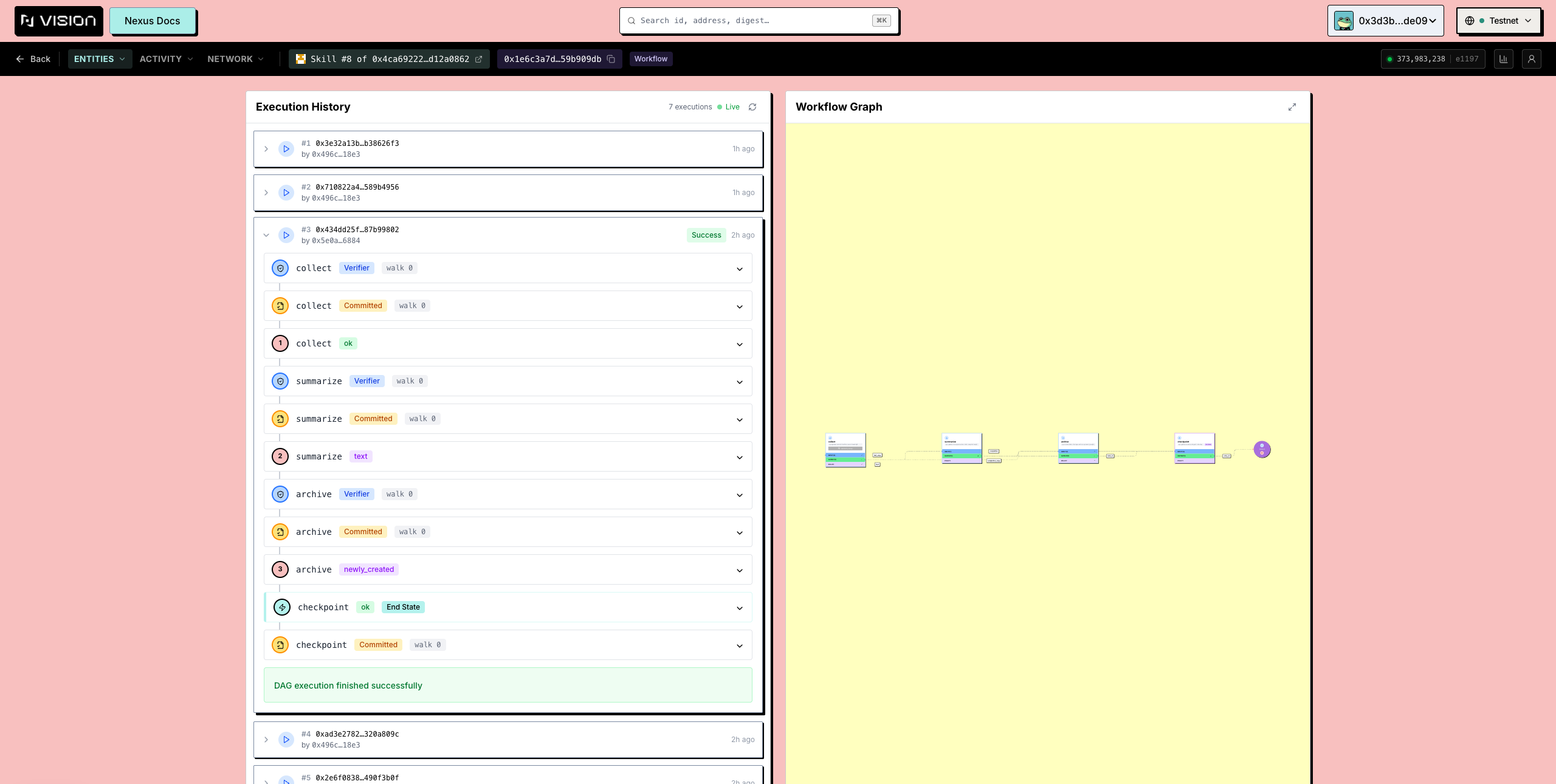Expand the archive Committed step
Image resolution: width=1556 pixels, height=784 pixels.
point(740,532)
